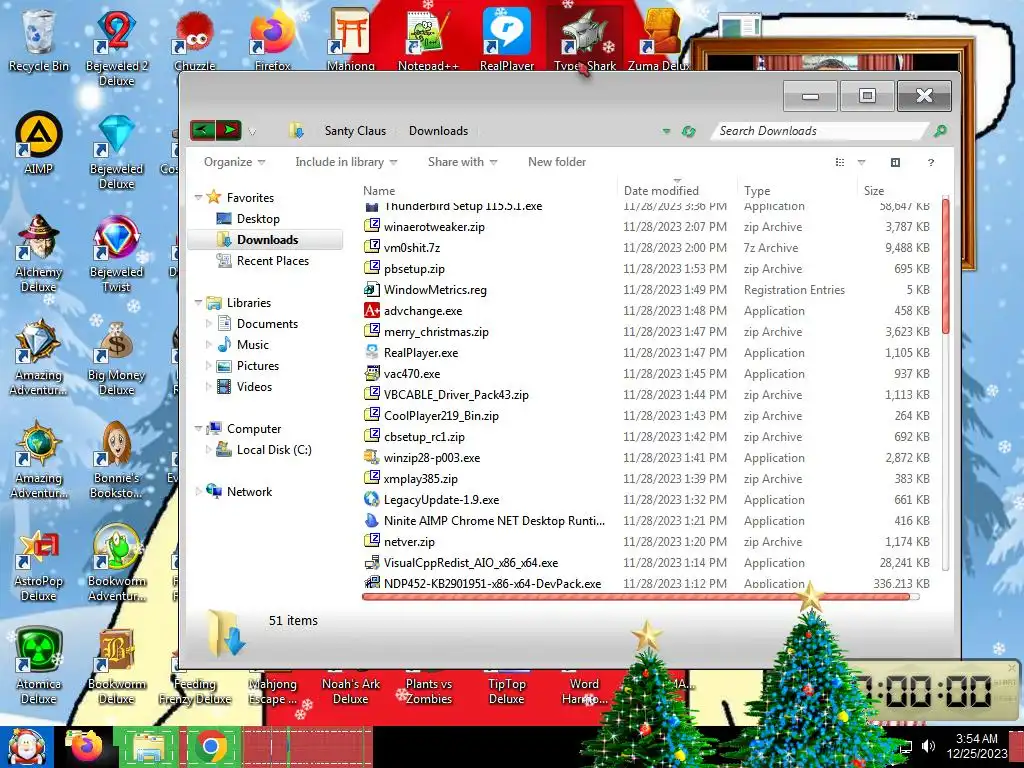This screenshot has width=1024, height=768.
Task: Click the green Back arrow button
Action: click(x=202, y=130)
